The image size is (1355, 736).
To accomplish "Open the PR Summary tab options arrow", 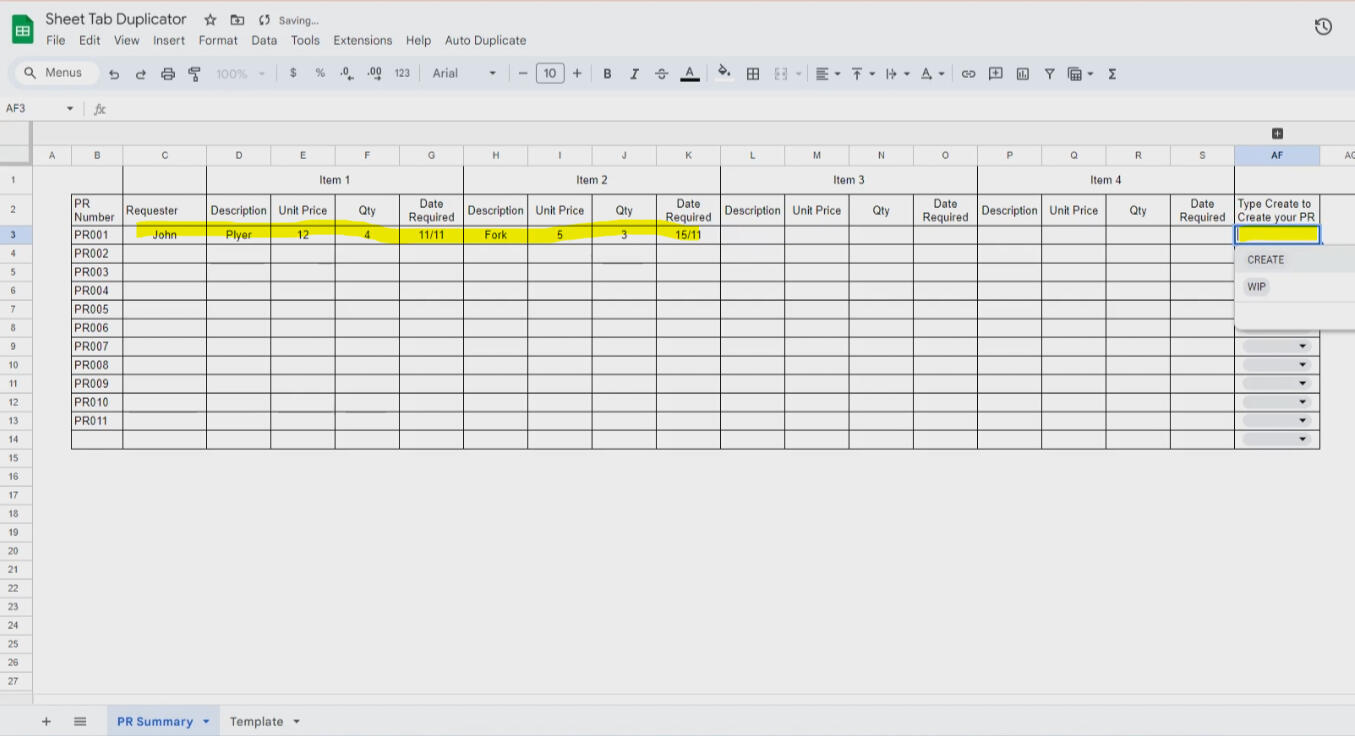I will [x=206, y=722].
